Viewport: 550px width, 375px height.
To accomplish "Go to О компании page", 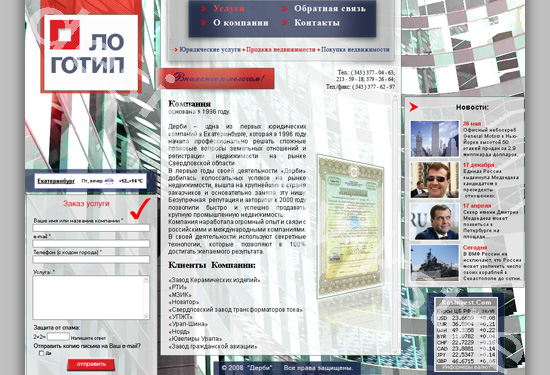I will point(241,23).
